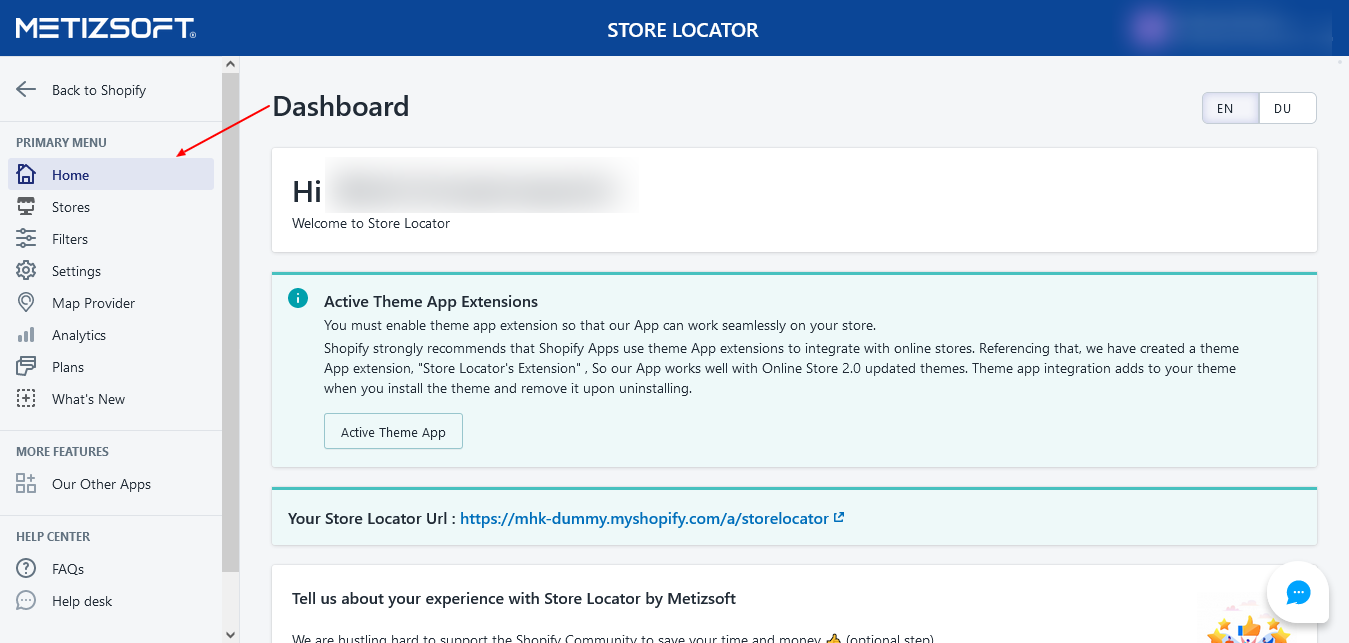Screen dimensions: 1349x643
Task: Click the Map Provider pin icon
Action: tap(26, 303)
